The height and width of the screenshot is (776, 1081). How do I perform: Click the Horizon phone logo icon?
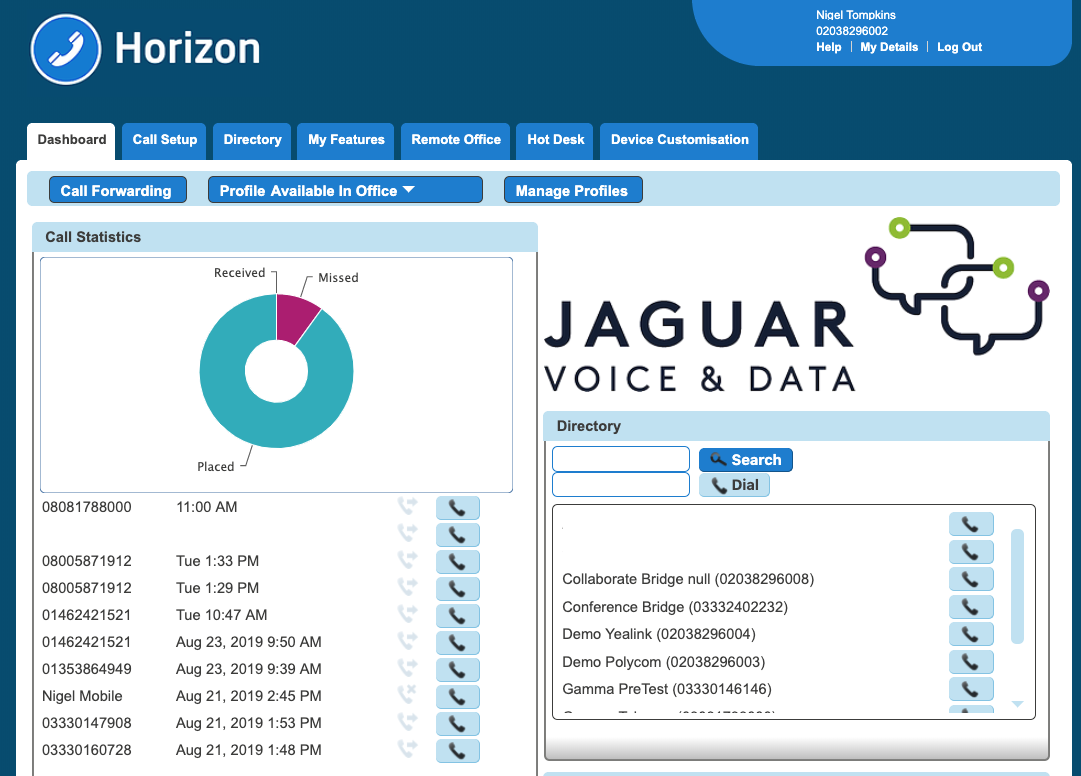point(67,49)
